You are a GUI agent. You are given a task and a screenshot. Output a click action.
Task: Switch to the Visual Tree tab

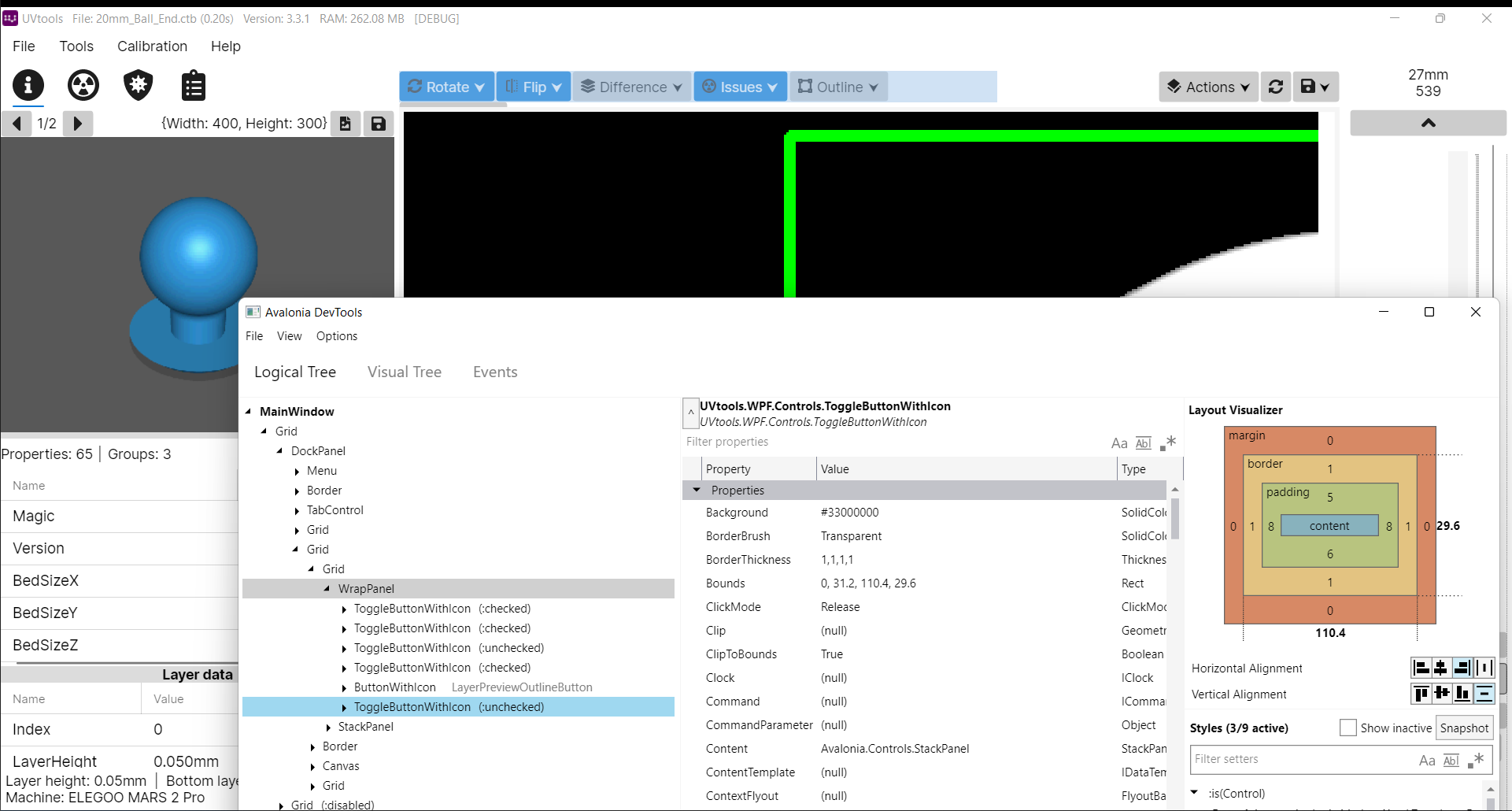coord(404,372)
